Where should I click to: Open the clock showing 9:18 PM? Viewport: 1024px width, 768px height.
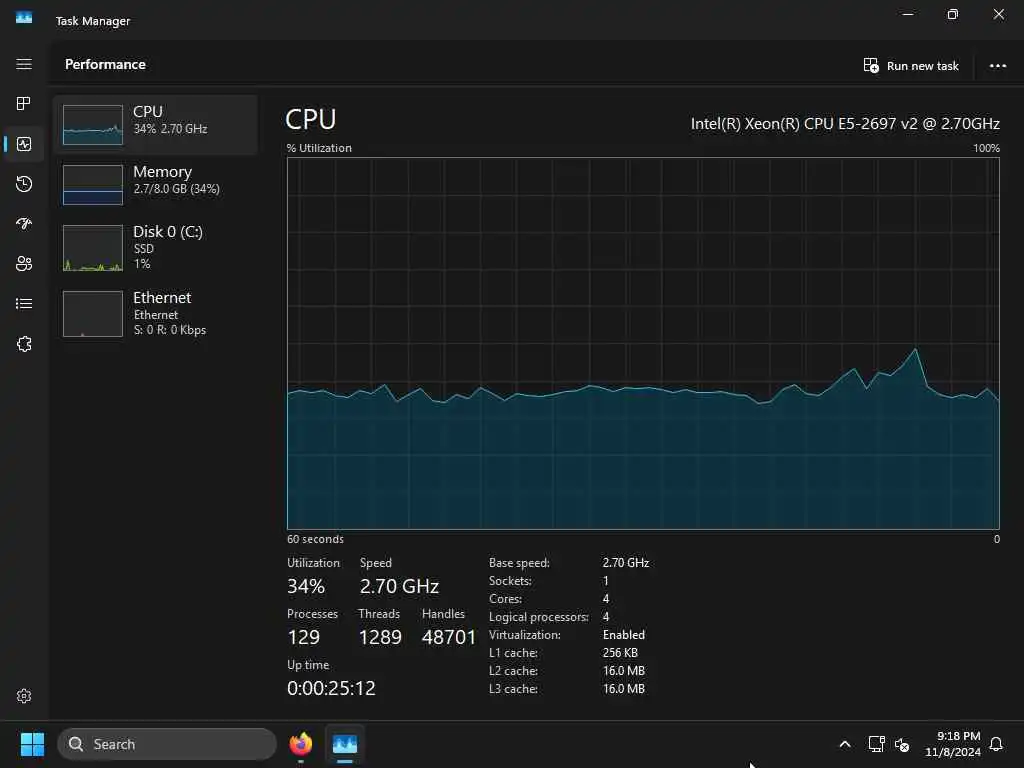point(953,744)
